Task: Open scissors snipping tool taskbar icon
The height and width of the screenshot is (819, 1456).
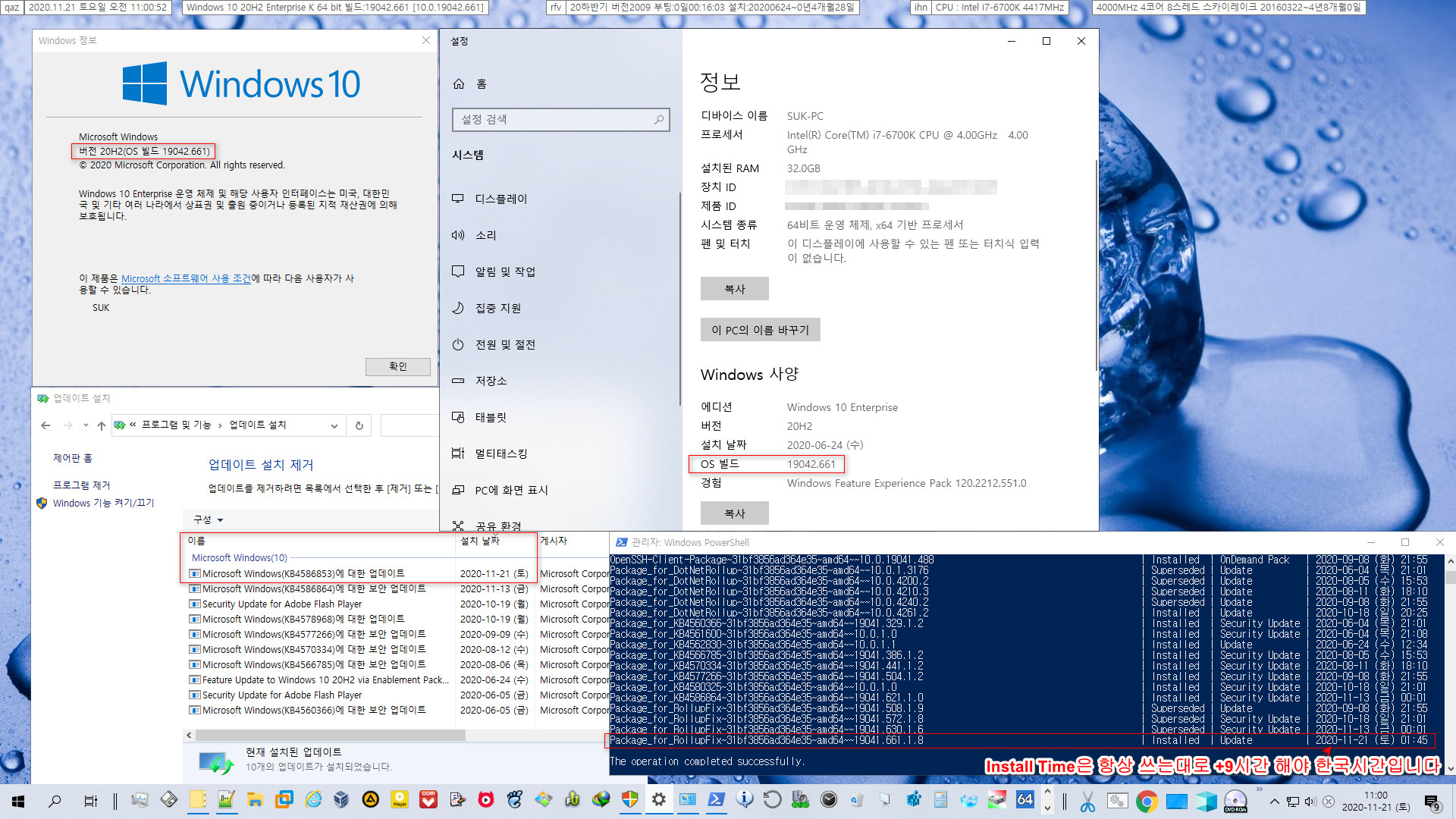Action: (1087, 801)
